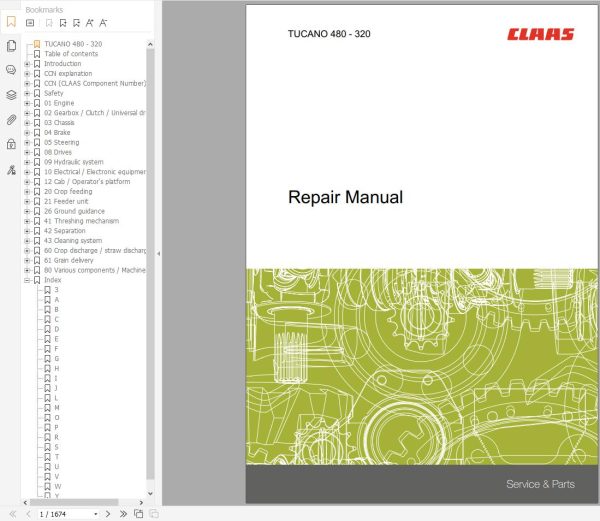Open Index letter H bookmark

pyautogui.click(x=57, y=369)
